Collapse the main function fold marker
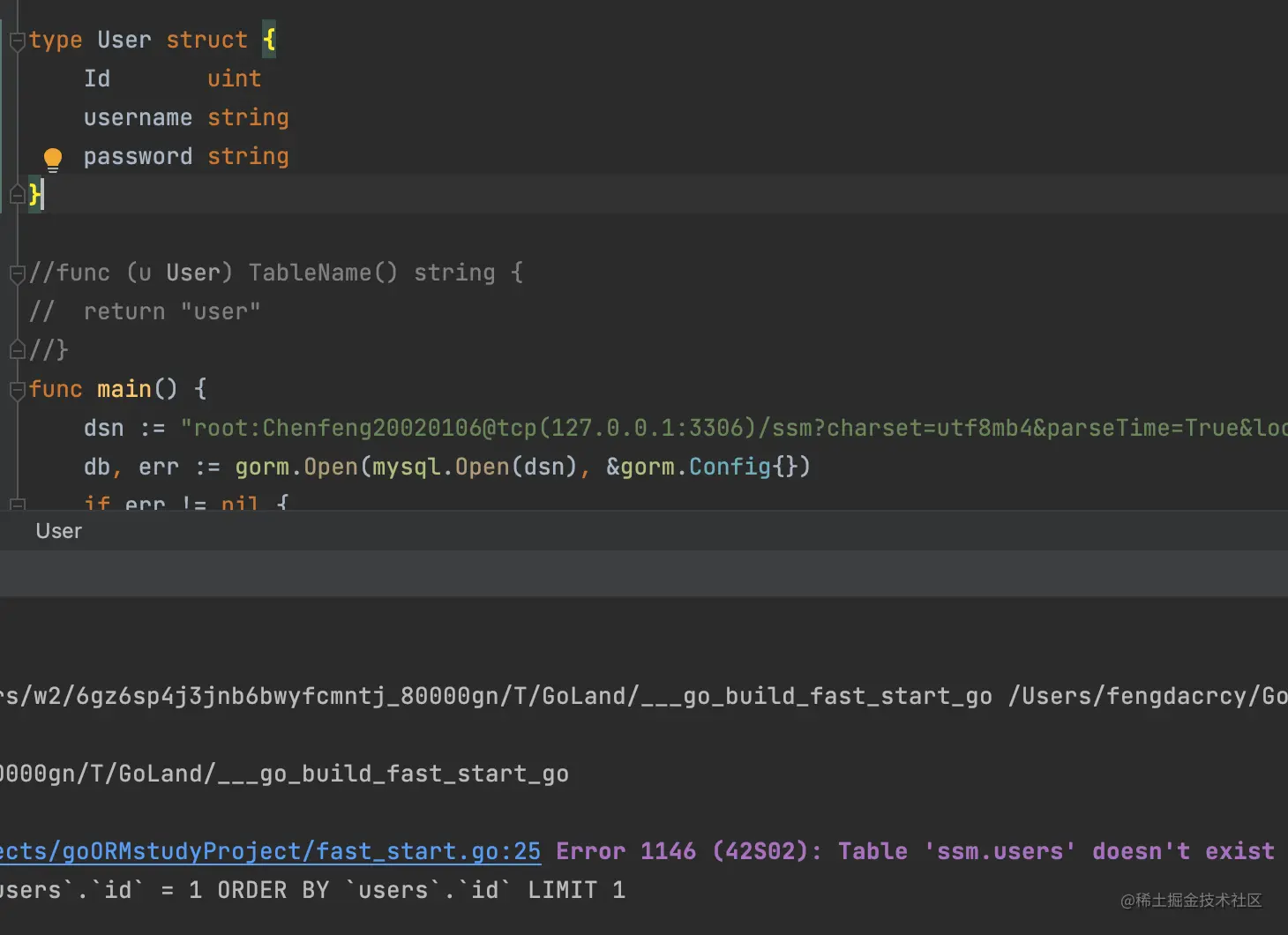 [17, 390]
